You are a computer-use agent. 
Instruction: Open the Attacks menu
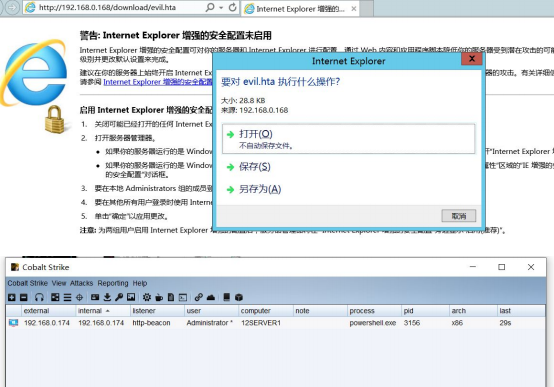click(x=81, y=283)
